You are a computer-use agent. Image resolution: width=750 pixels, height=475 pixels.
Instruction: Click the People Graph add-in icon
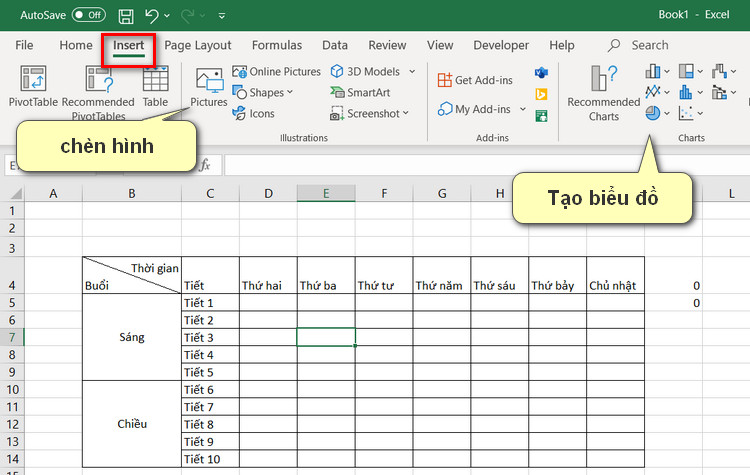541,116
